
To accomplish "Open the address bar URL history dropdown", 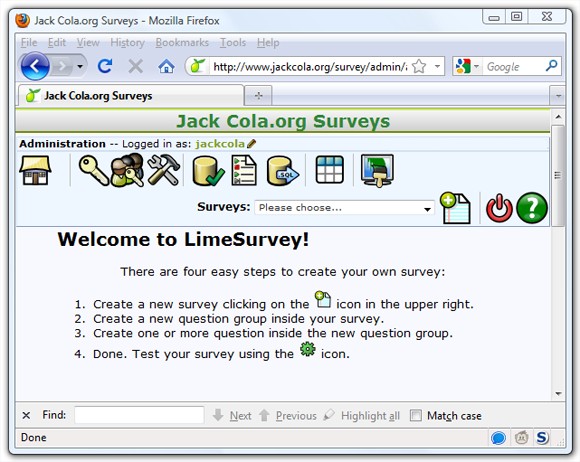I will (437, 67).
